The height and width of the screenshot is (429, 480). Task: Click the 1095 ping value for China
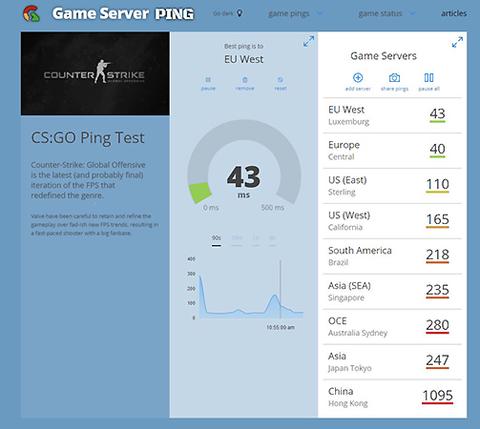point(437,396)
